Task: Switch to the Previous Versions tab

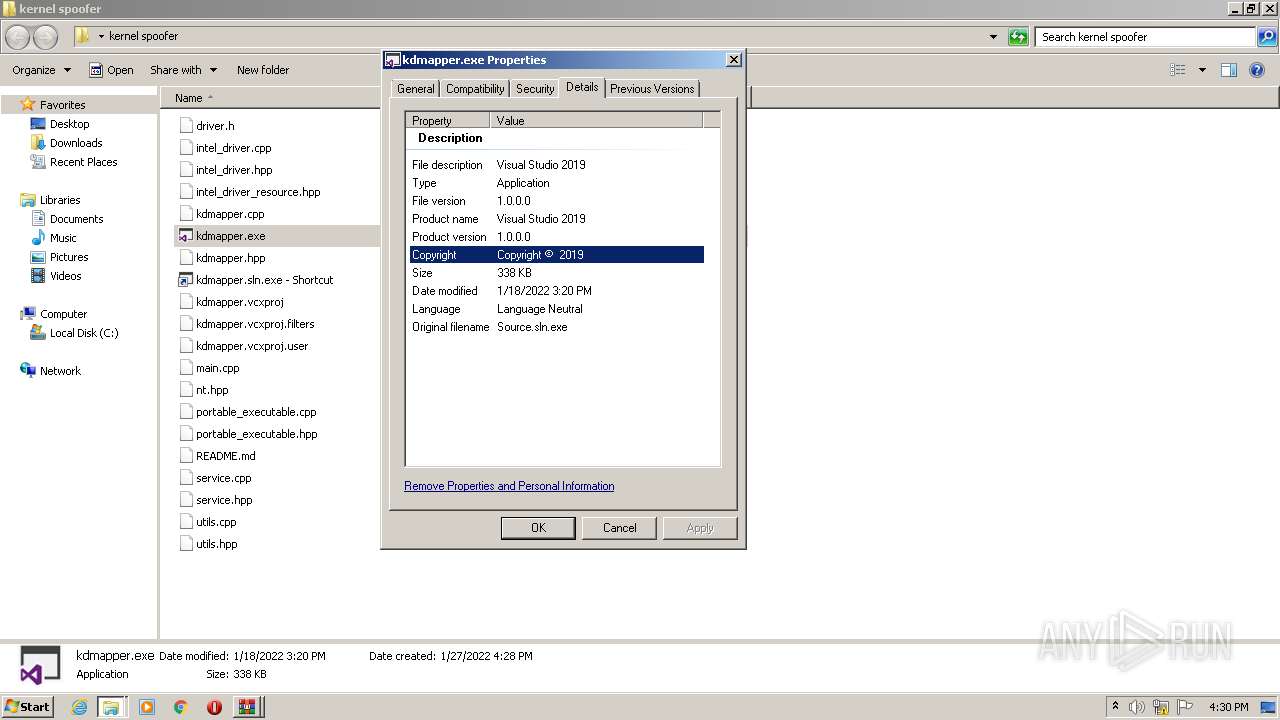Action: click(652, 89)
